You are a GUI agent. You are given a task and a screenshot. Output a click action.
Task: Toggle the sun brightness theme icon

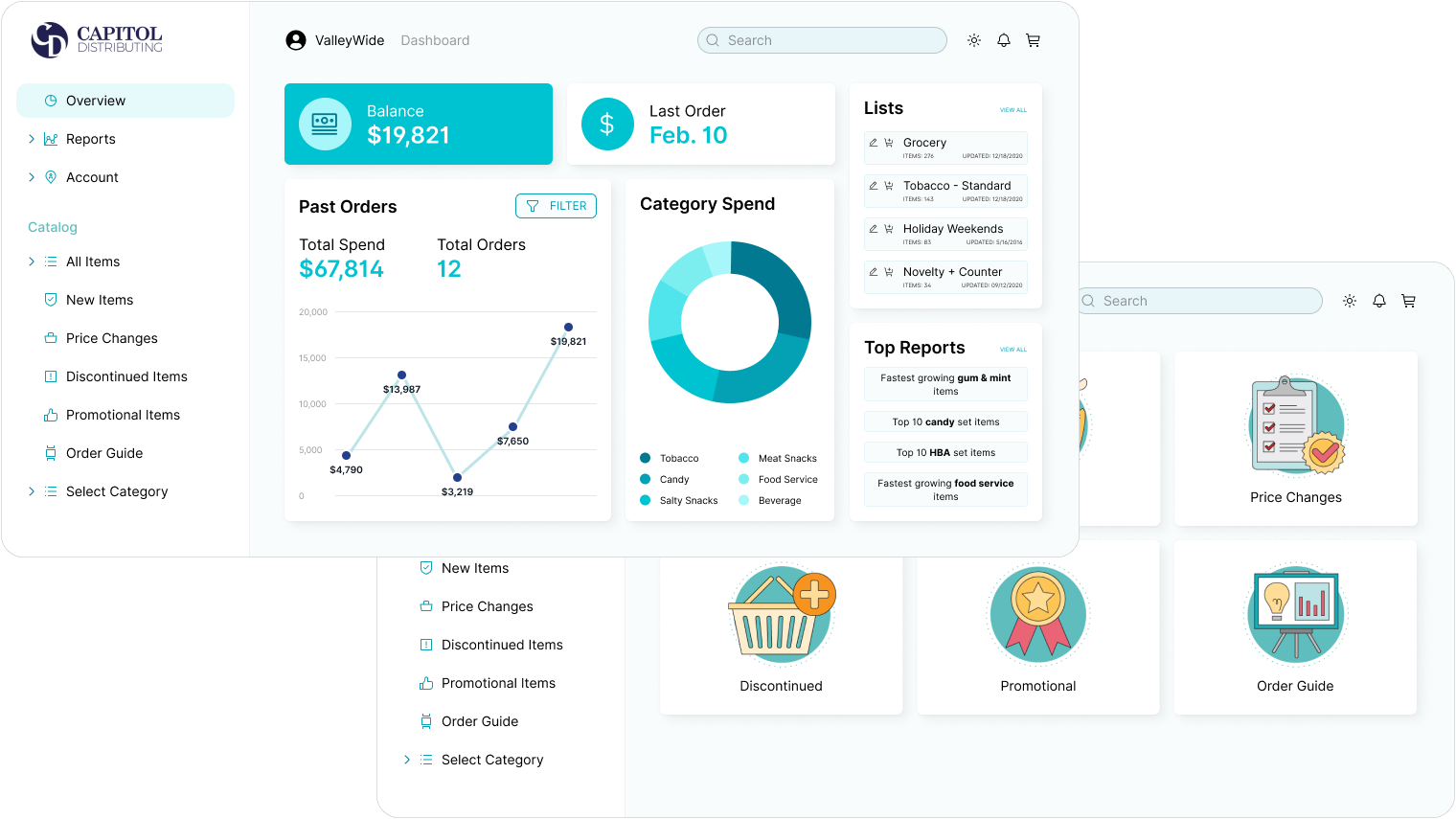[973, 40]
